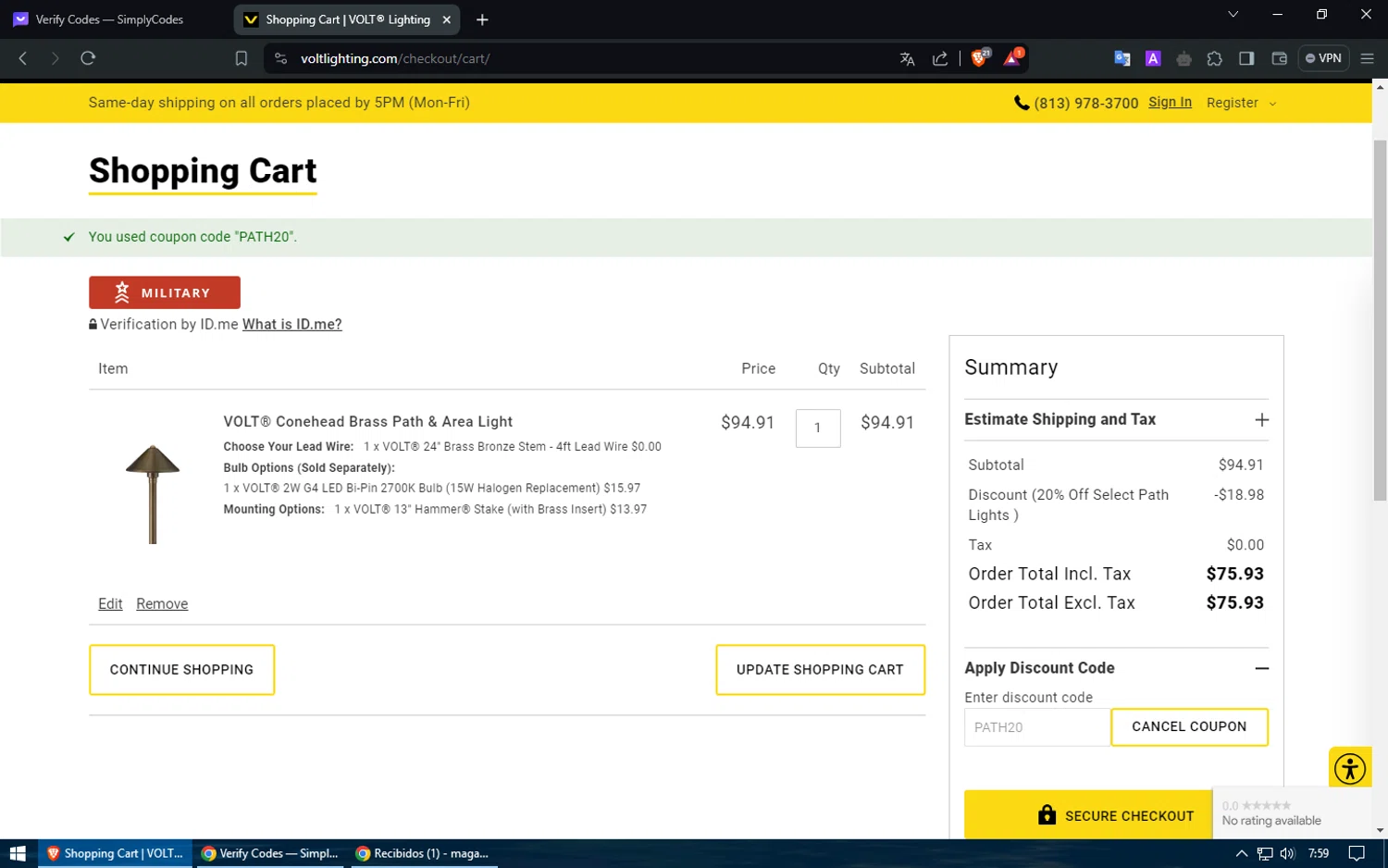This screenshot has width=1388, height=868.
Task: Switch to Verify Codes SimplyCodes tab
Action: (109, 19)
